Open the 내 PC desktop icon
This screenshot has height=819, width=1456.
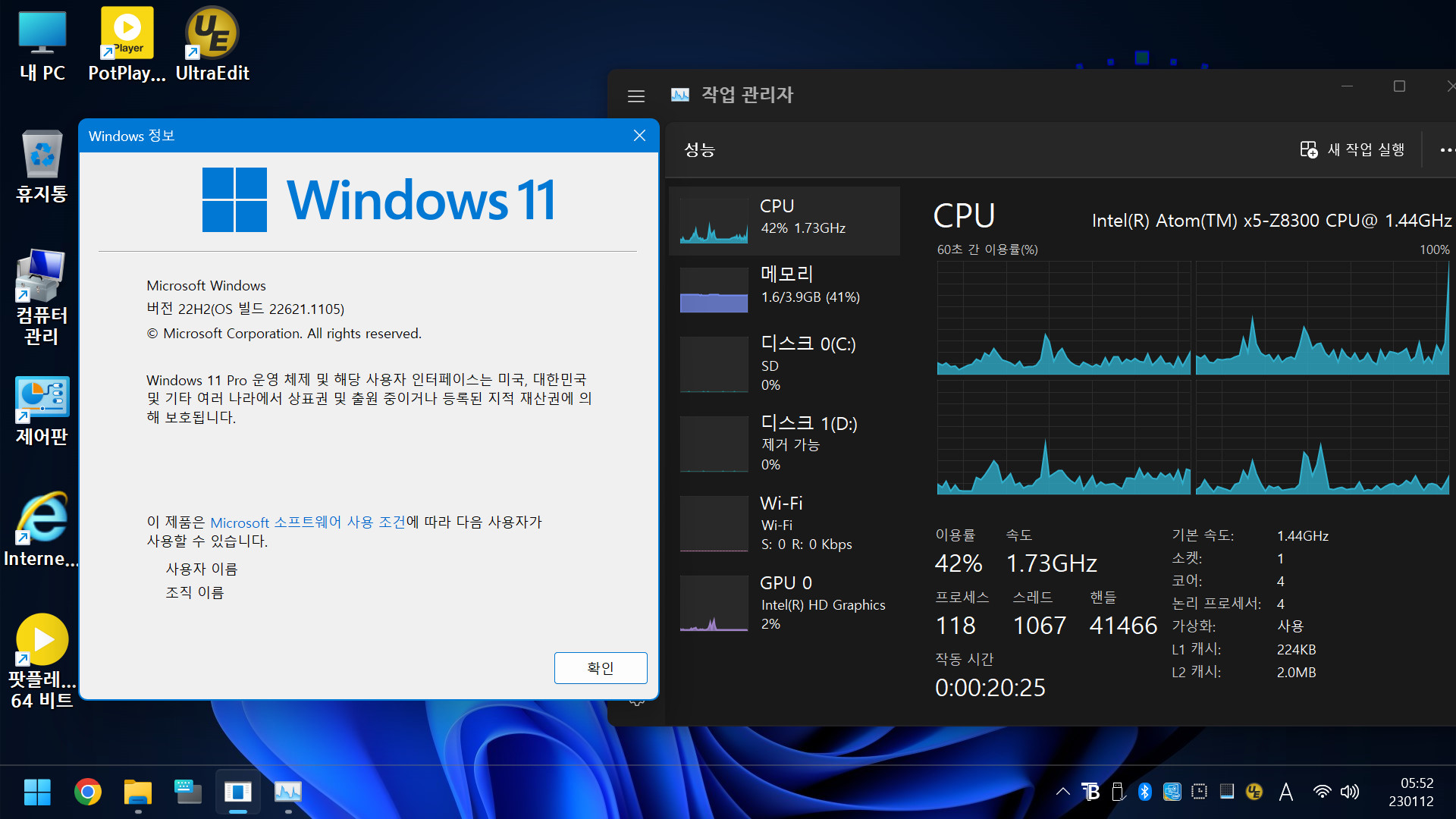[42, 45]
